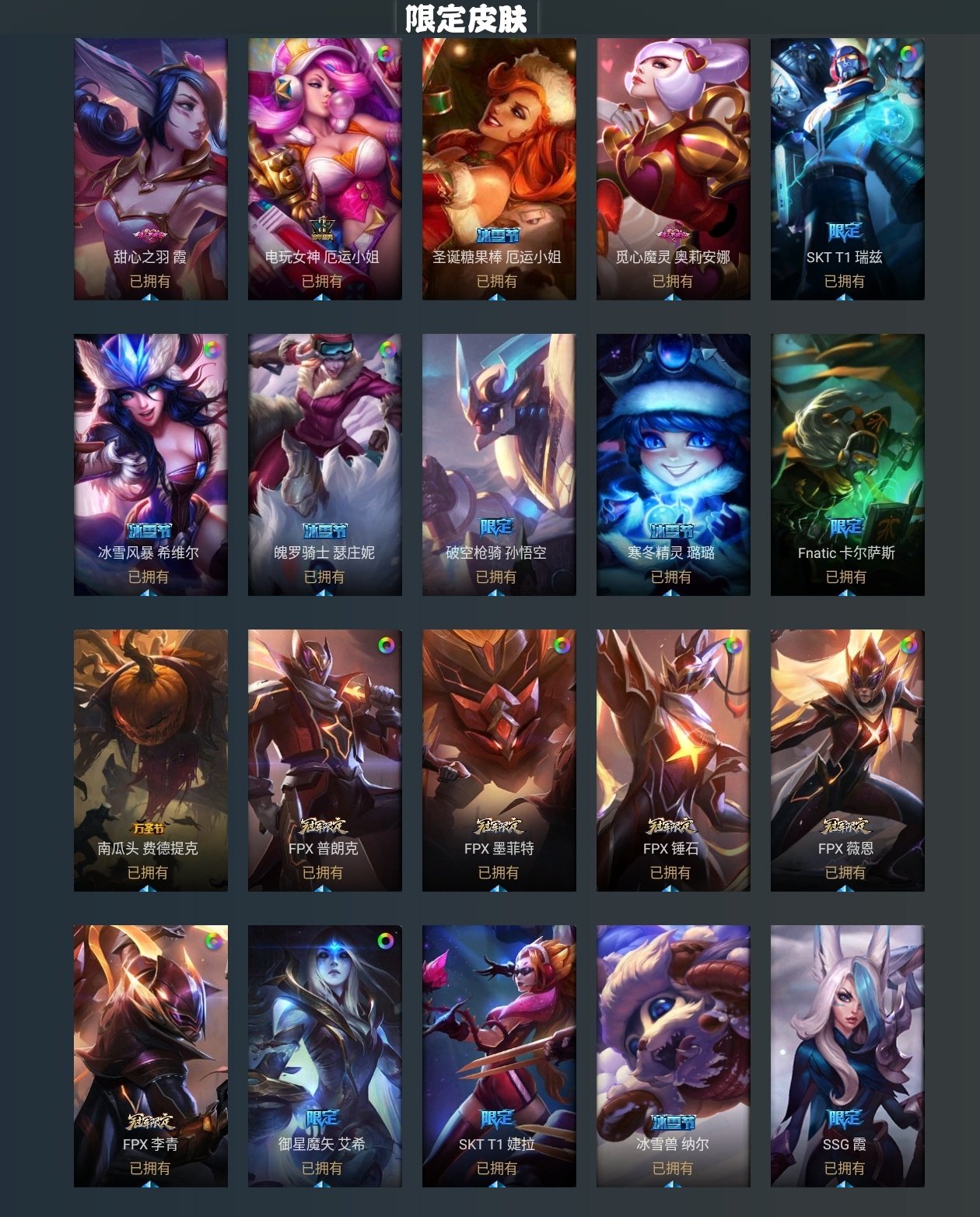The image size is (980, 1217).
Task: Select the 冰雪兽 纳尔 skin name
Action: pyautogui.click(x=673, y=1144)
